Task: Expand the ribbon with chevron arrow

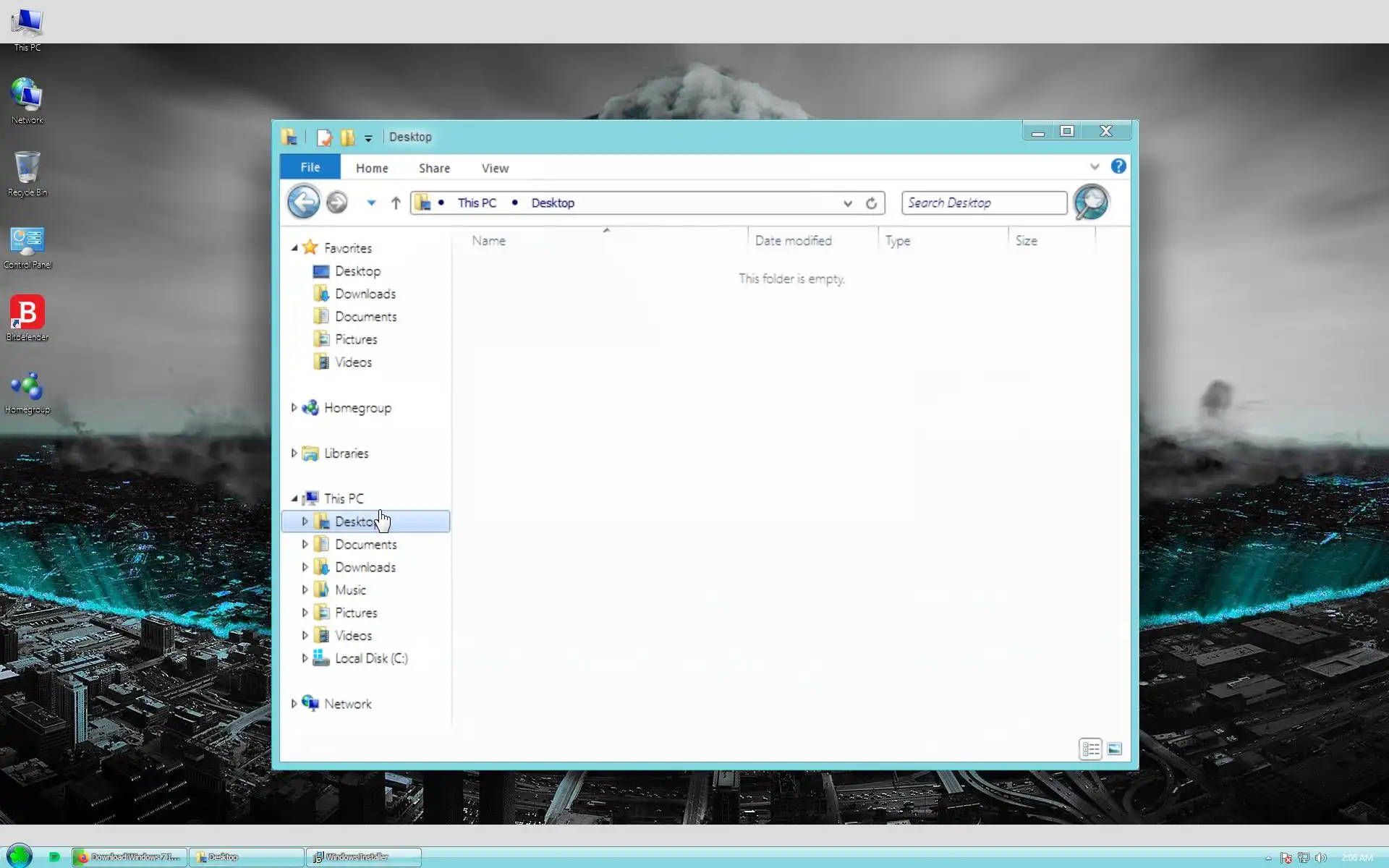Action: (x=1095, y=166)
